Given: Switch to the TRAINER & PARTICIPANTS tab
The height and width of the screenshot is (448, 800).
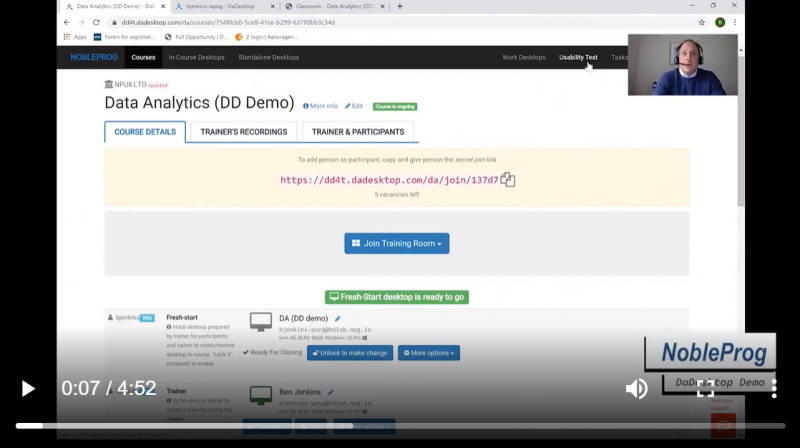Looking at the screenshot, I should (x=358, y=132).
